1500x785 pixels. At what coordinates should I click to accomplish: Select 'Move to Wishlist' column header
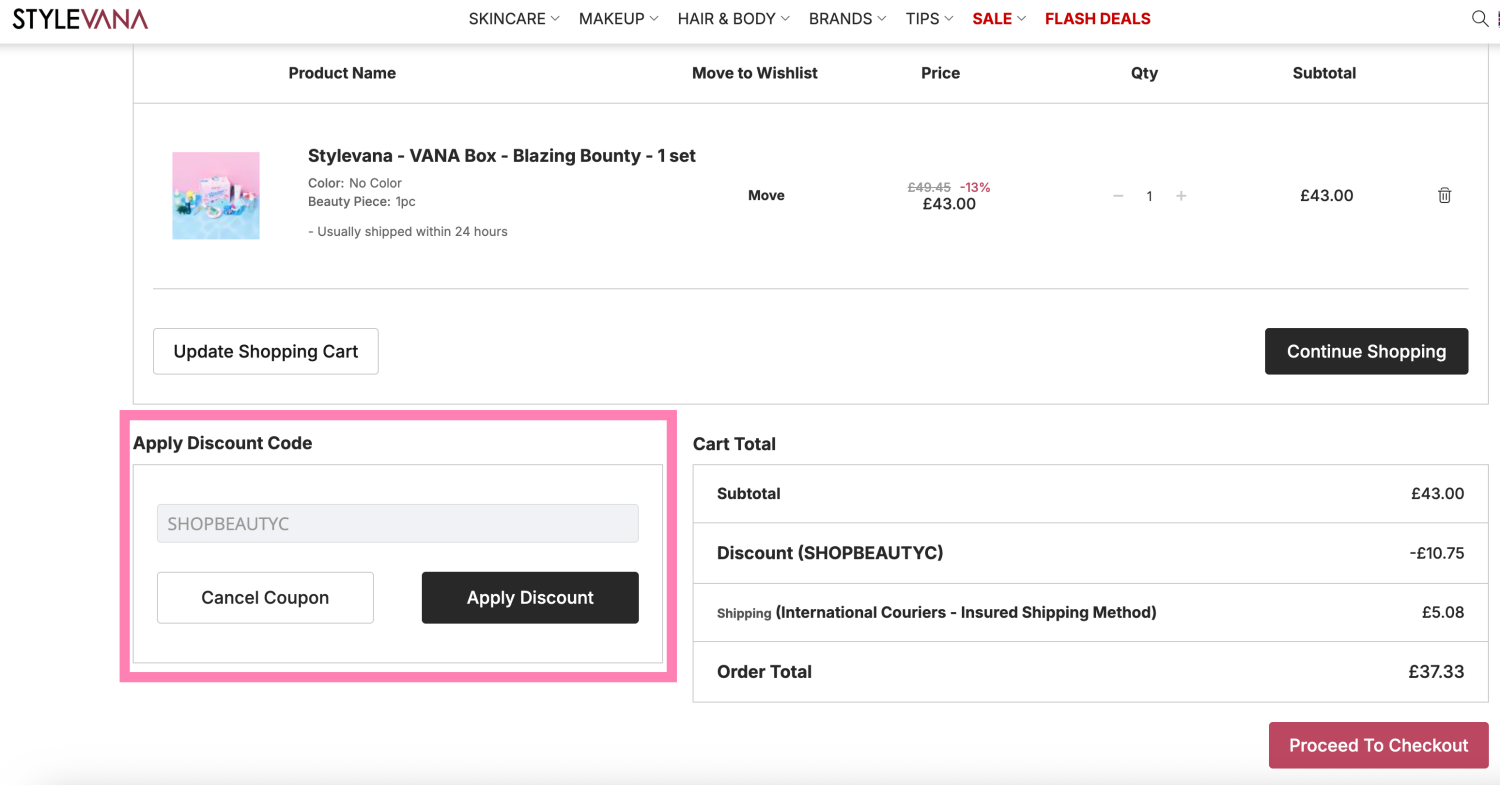pos(755,73)
